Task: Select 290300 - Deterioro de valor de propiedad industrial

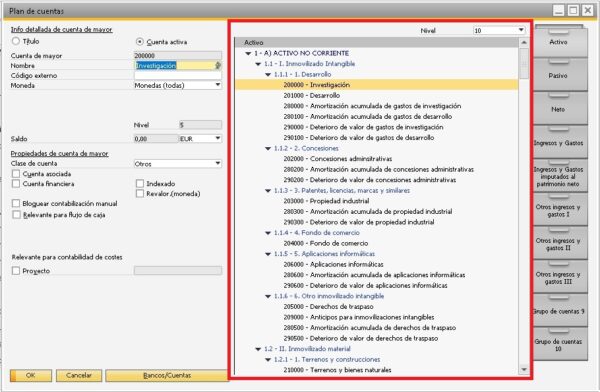Action: tap(359, 222)
